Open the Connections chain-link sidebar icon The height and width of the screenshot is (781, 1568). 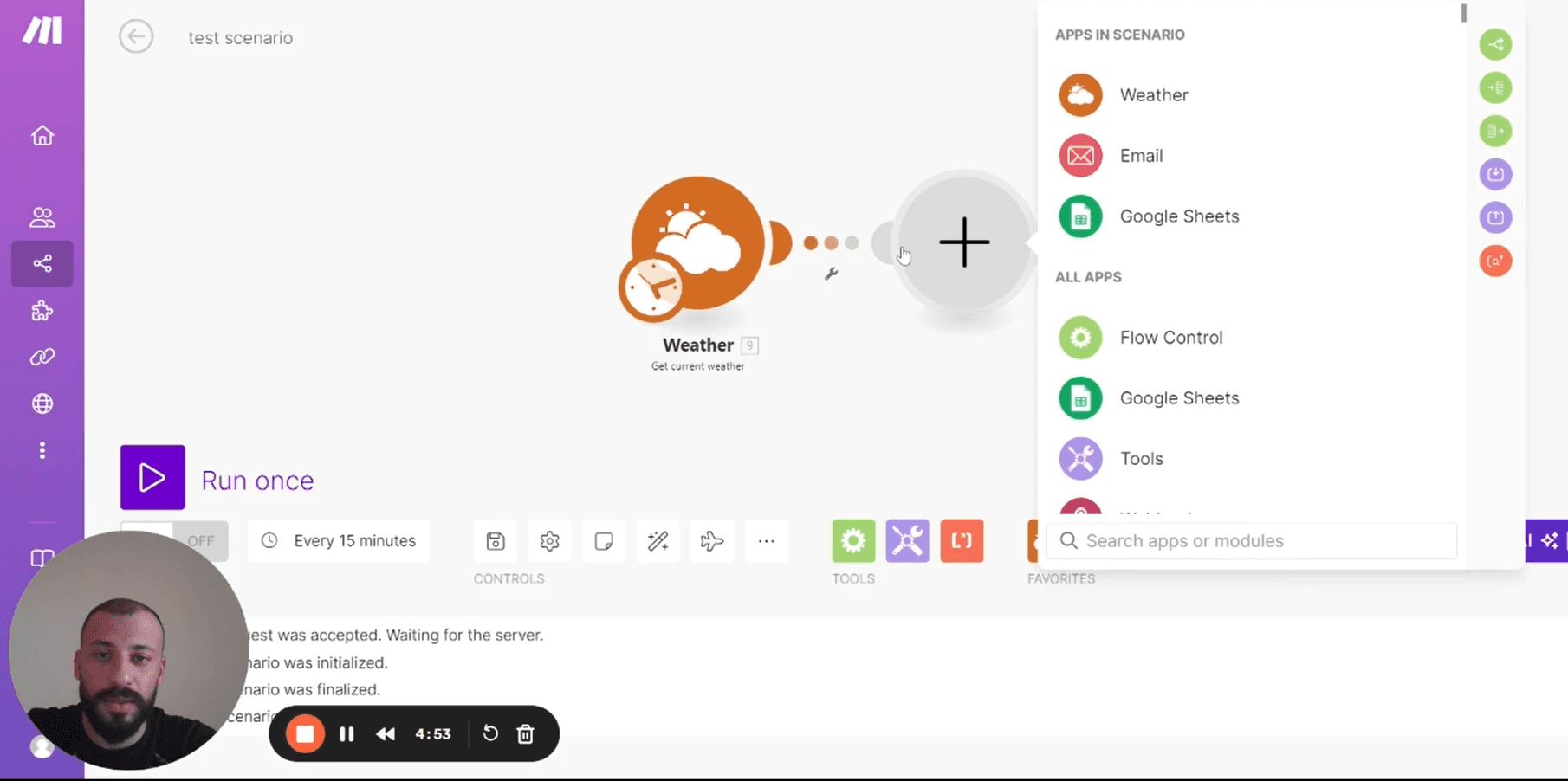coord(42,357)
